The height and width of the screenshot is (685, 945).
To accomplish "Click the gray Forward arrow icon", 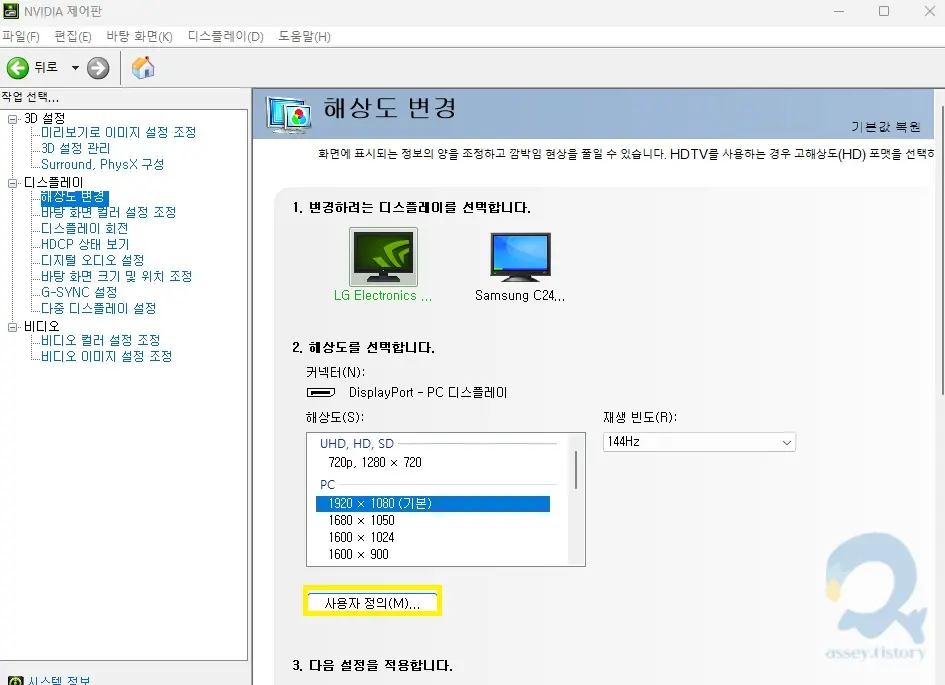I will point(98,67).
